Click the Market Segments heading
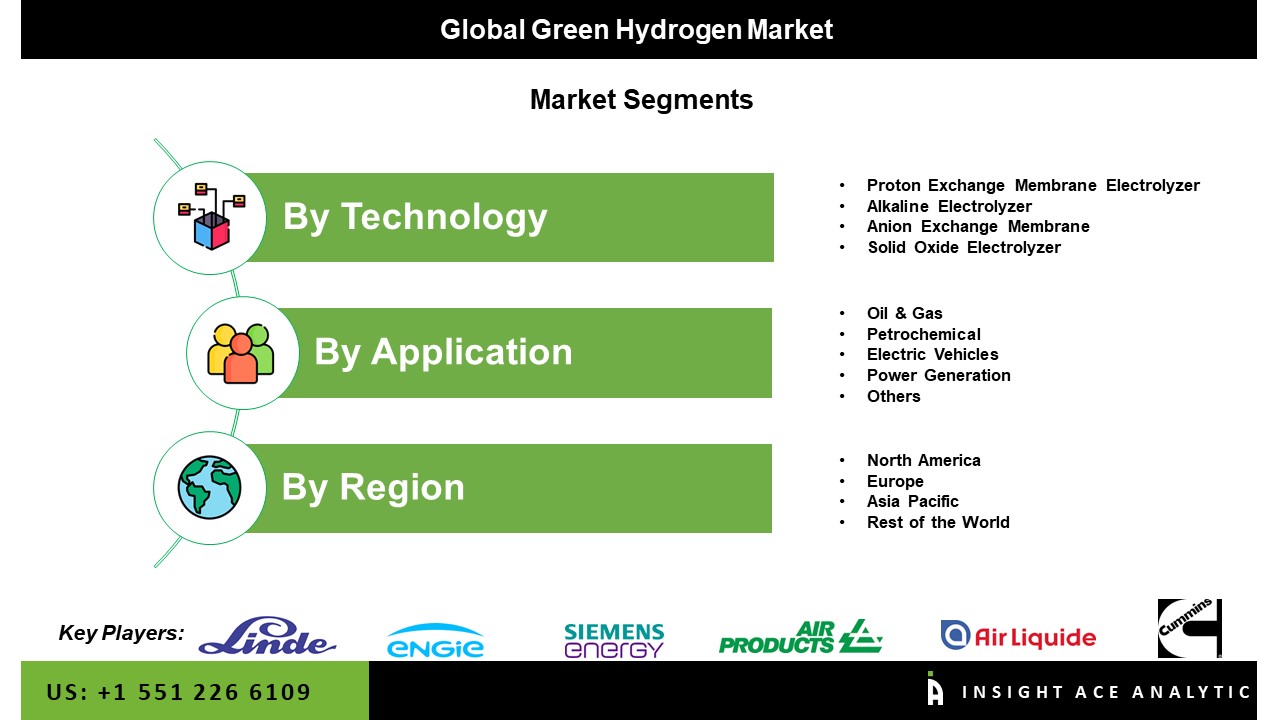 pos(641,100)
